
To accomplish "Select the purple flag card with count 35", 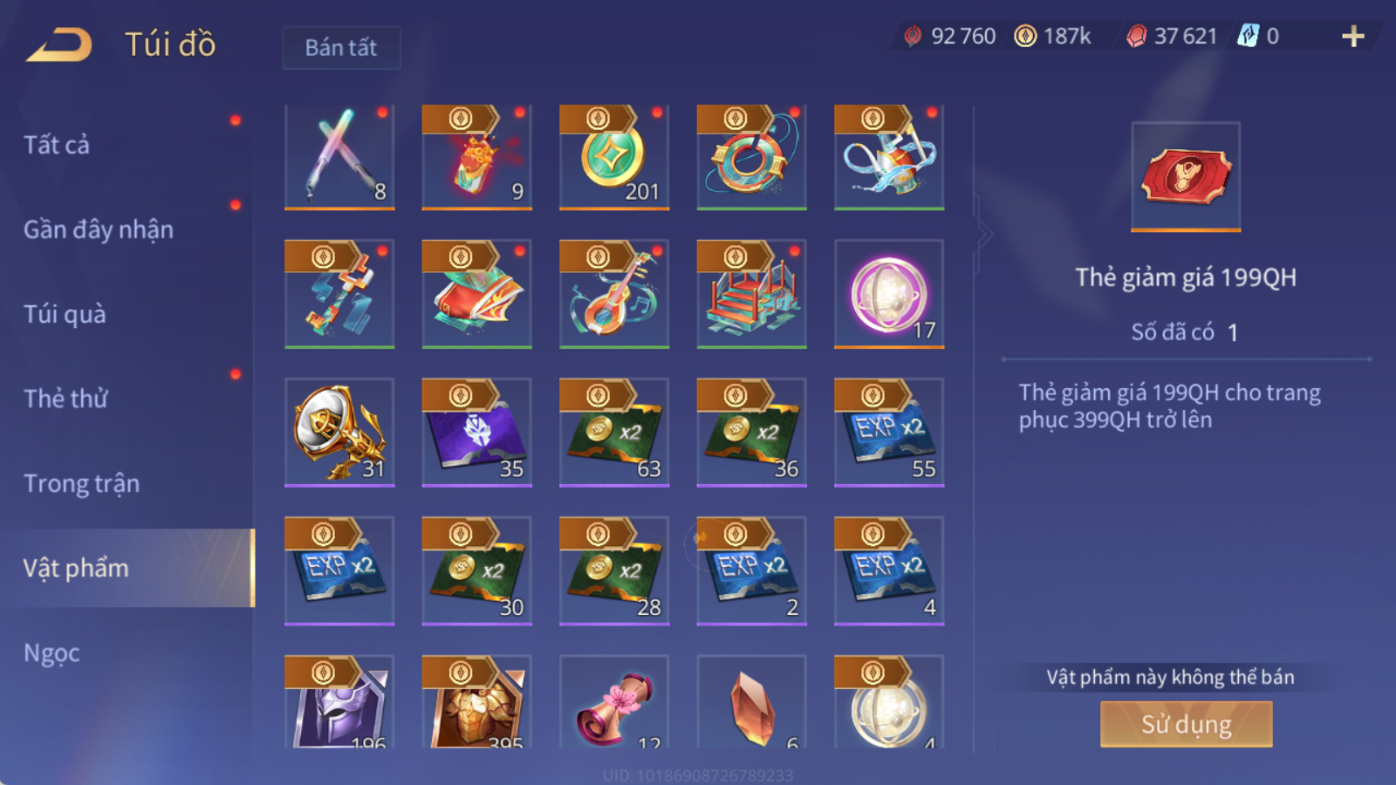I will 477,432.
